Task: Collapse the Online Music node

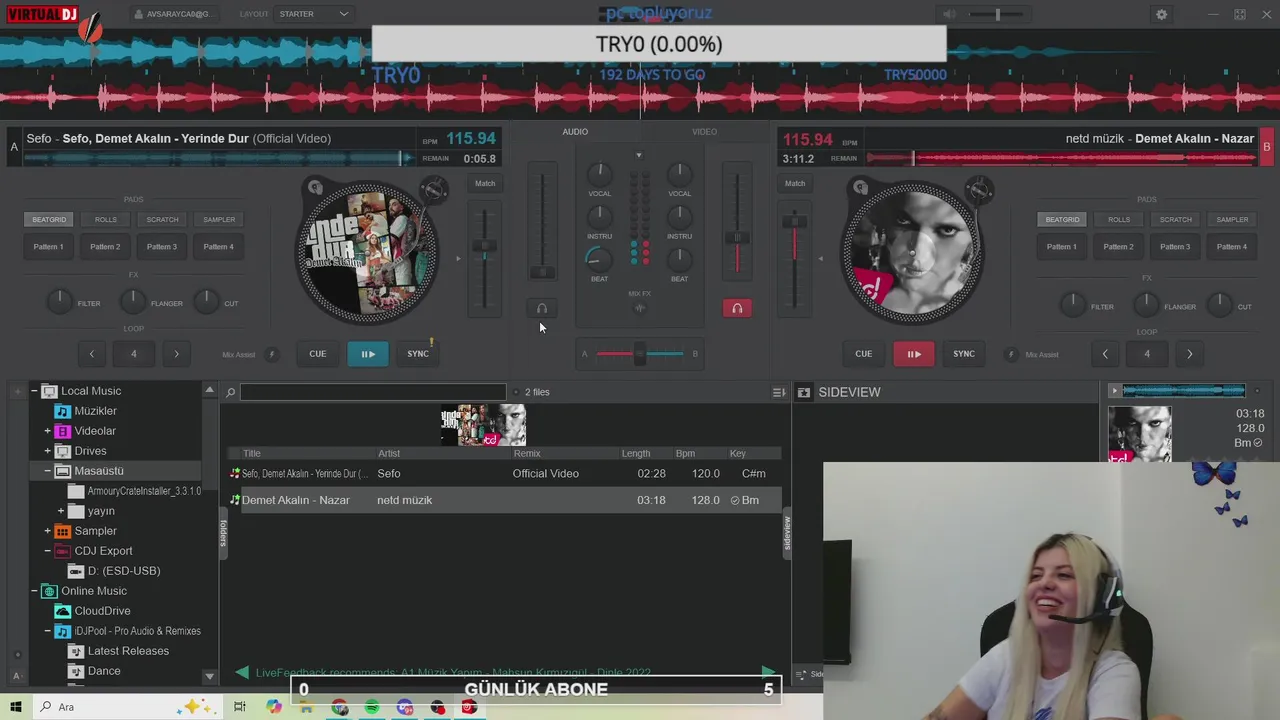Action: [34, 591]
